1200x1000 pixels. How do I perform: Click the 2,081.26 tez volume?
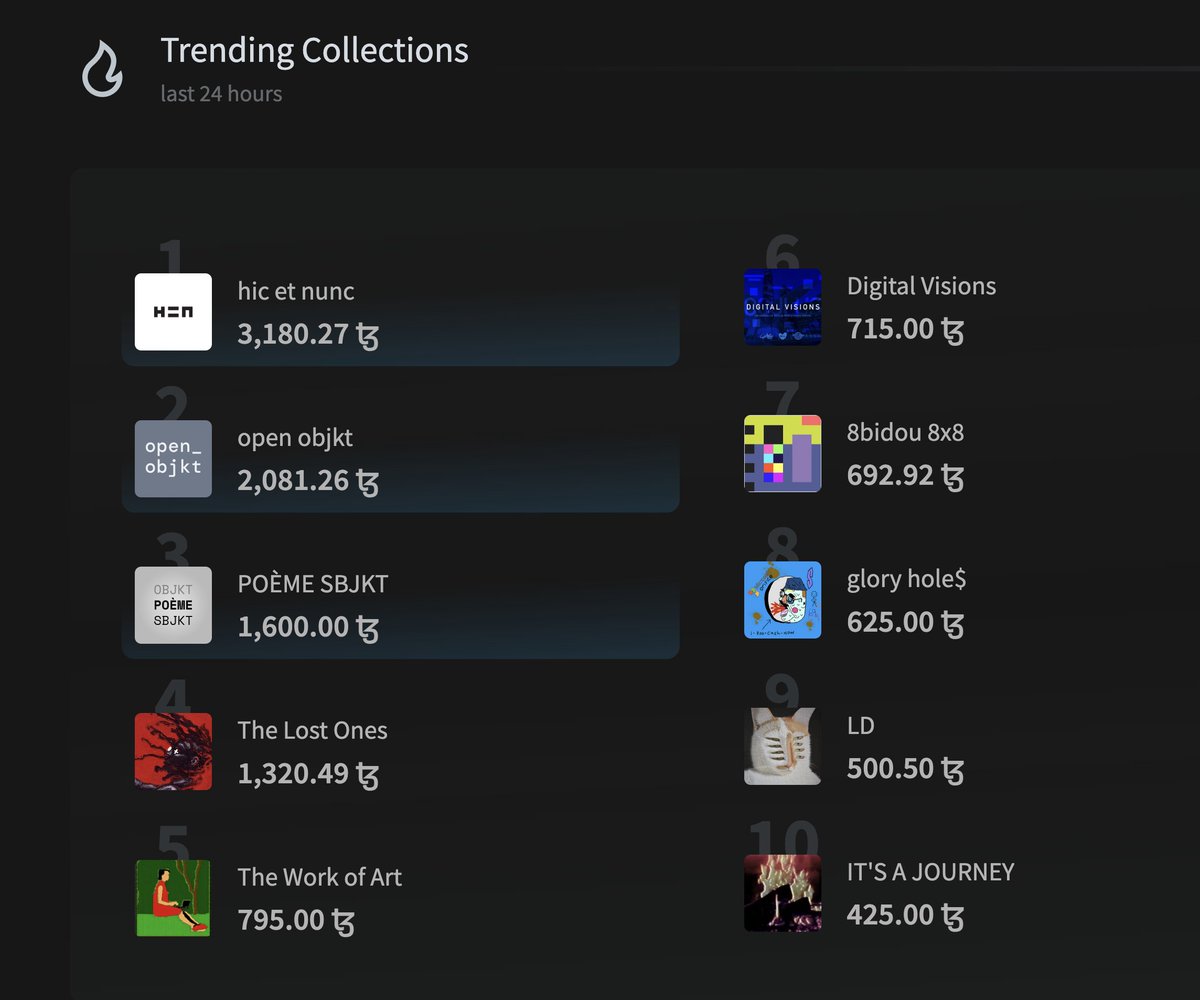point(308,481)
